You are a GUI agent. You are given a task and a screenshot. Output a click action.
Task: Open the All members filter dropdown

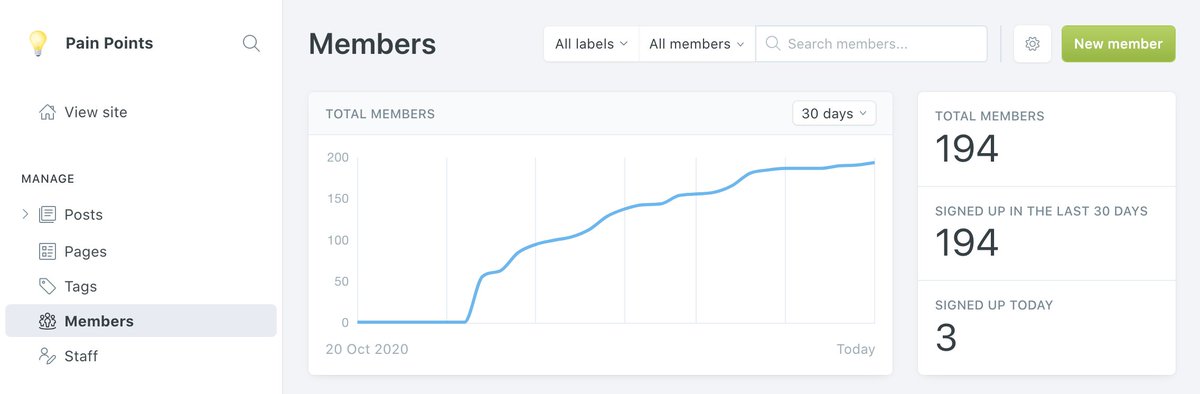697,44
